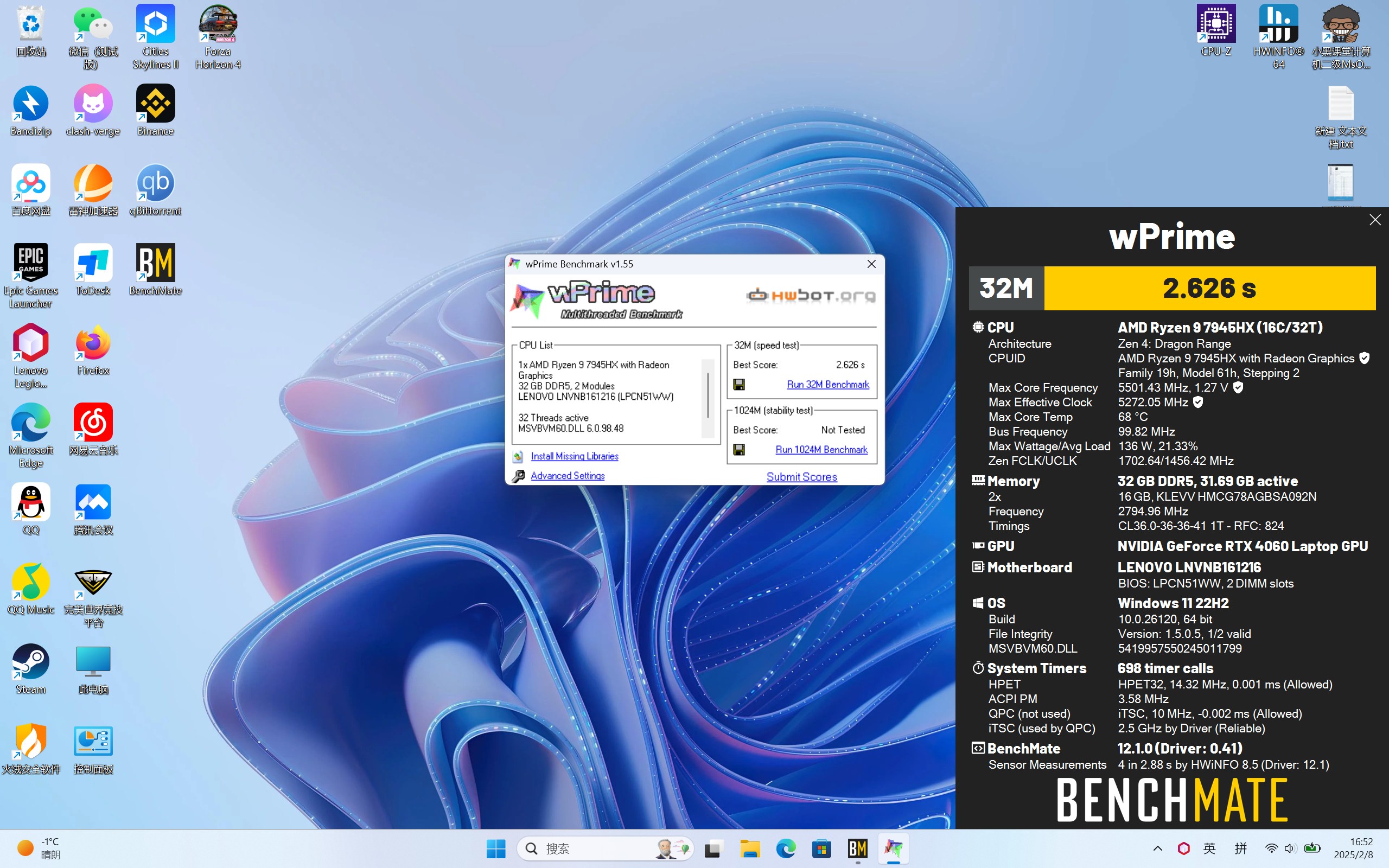Screen dimensions: 1389x868
Task: Click Run 1024M Benchmark link
Action: click(x=821, y=450)
